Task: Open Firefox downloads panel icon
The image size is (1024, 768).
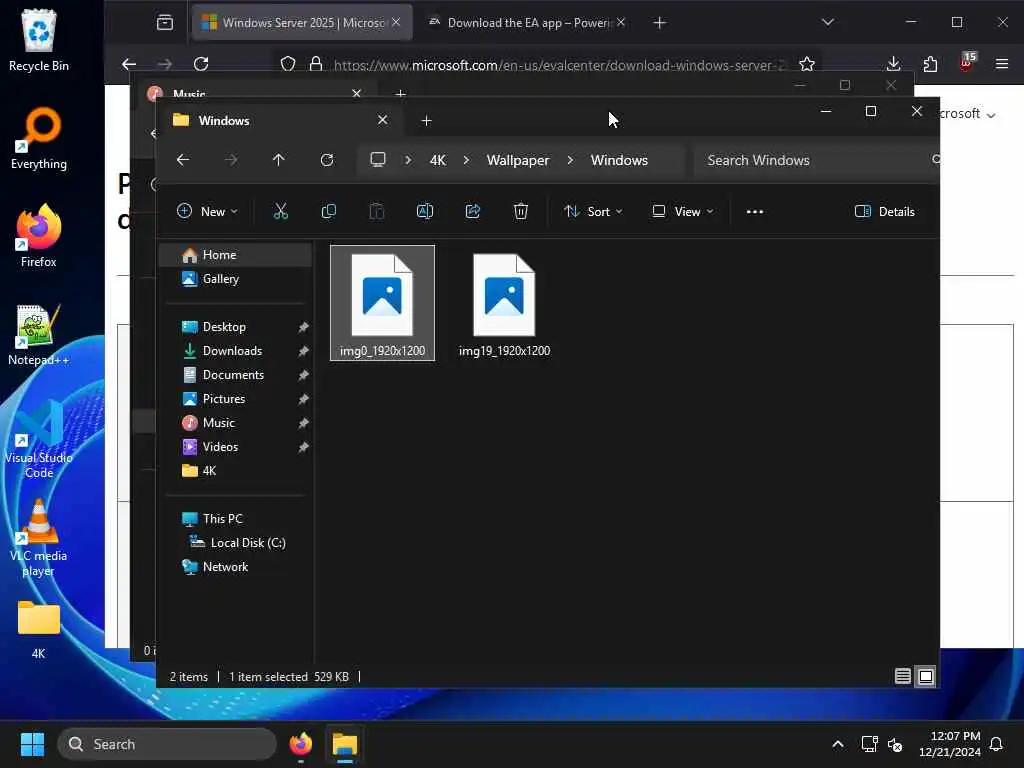Action: pyautogui.click(x=894, y=63)
